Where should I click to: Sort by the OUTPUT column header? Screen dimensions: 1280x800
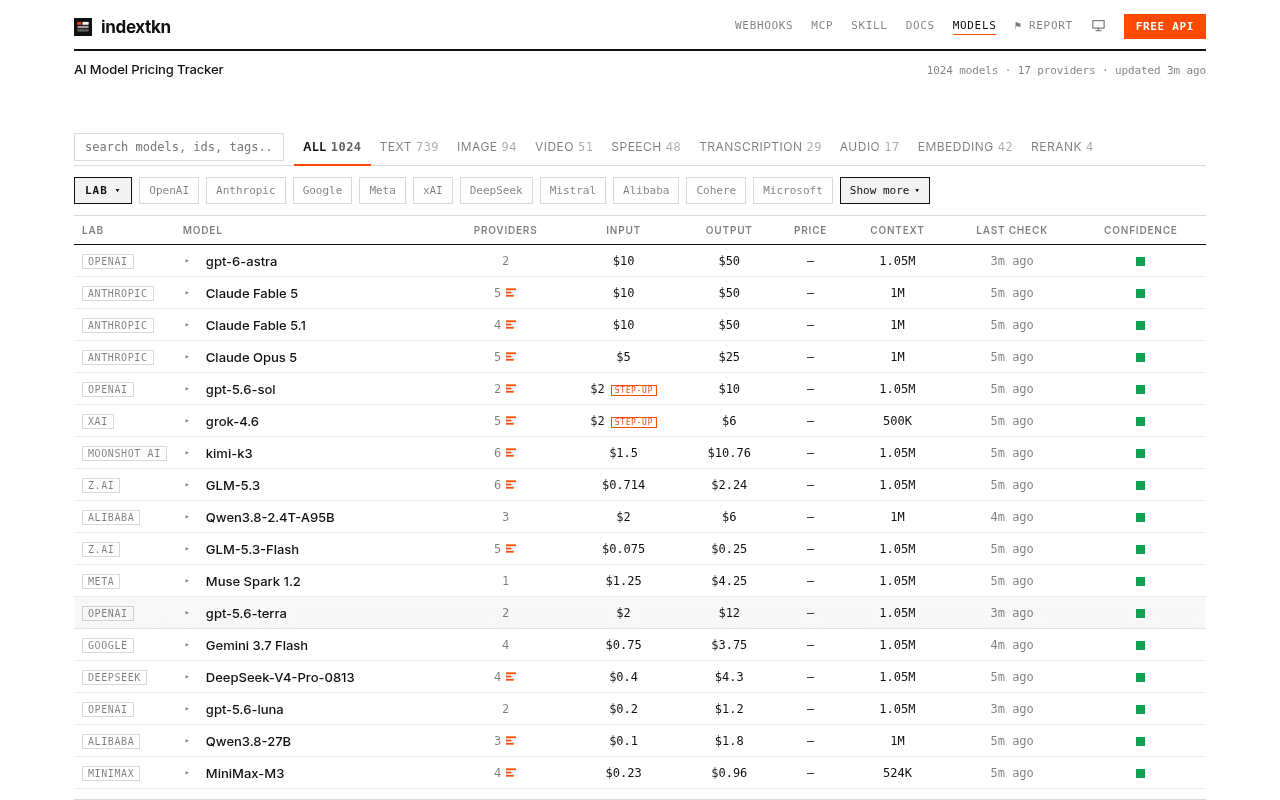729,230
